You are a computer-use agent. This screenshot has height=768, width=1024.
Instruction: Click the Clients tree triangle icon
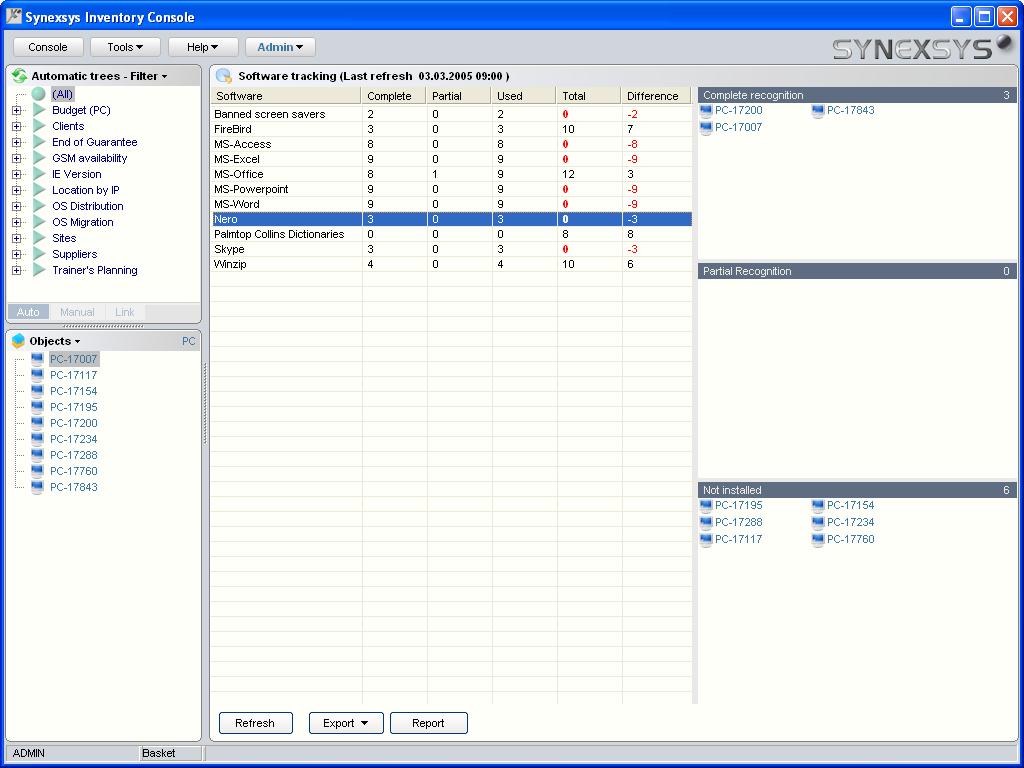coord(39,126)
